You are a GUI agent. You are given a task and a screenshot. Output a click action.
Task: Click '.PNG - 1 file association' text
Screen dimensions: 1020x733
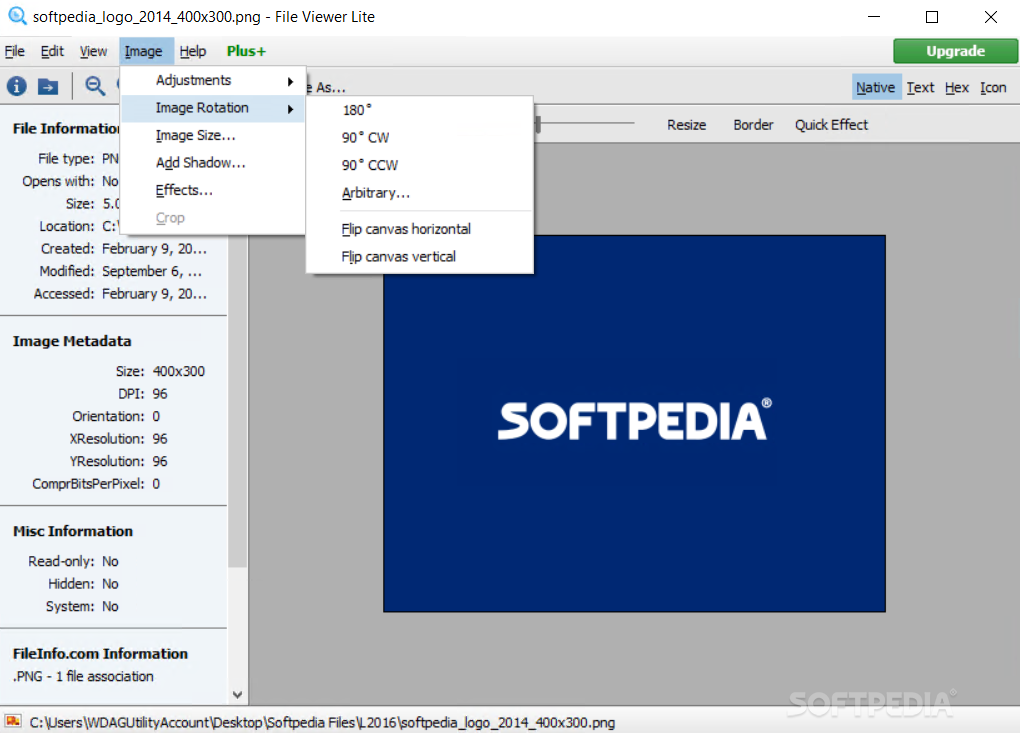(x=83, y=676)
